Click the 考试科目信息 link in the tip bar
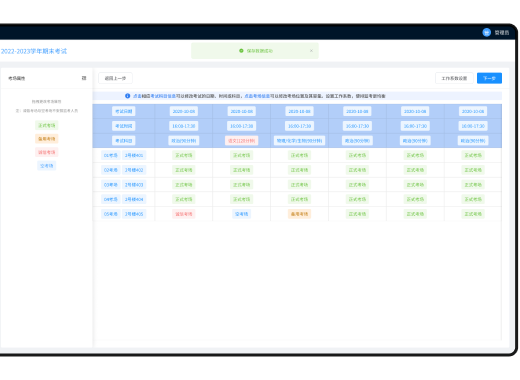The width and height of the screenshot is (520, 380). [x=163, y=96]
